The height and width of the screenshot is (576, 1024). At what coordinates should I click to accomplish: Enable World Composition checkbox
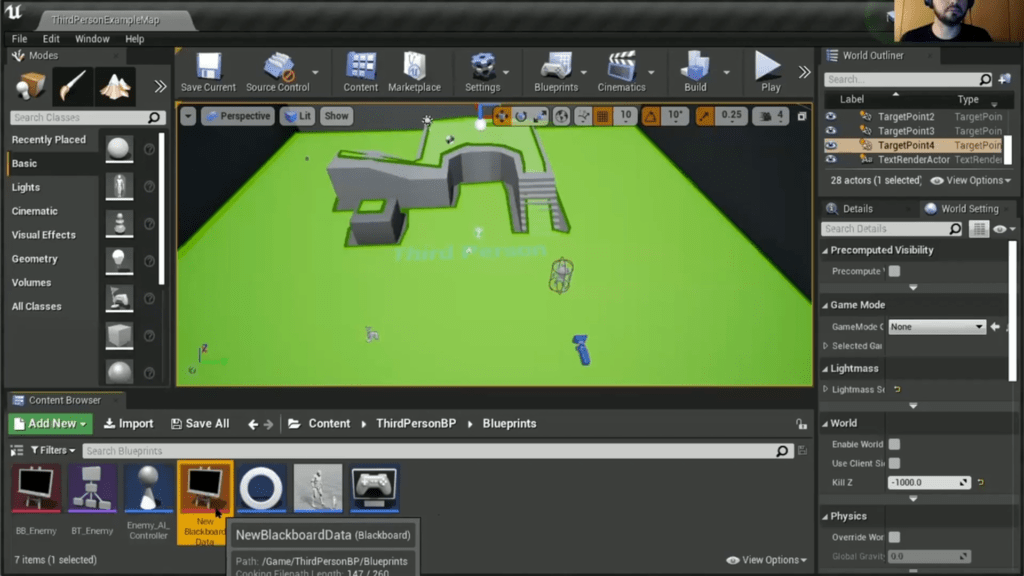coord(894,444)
